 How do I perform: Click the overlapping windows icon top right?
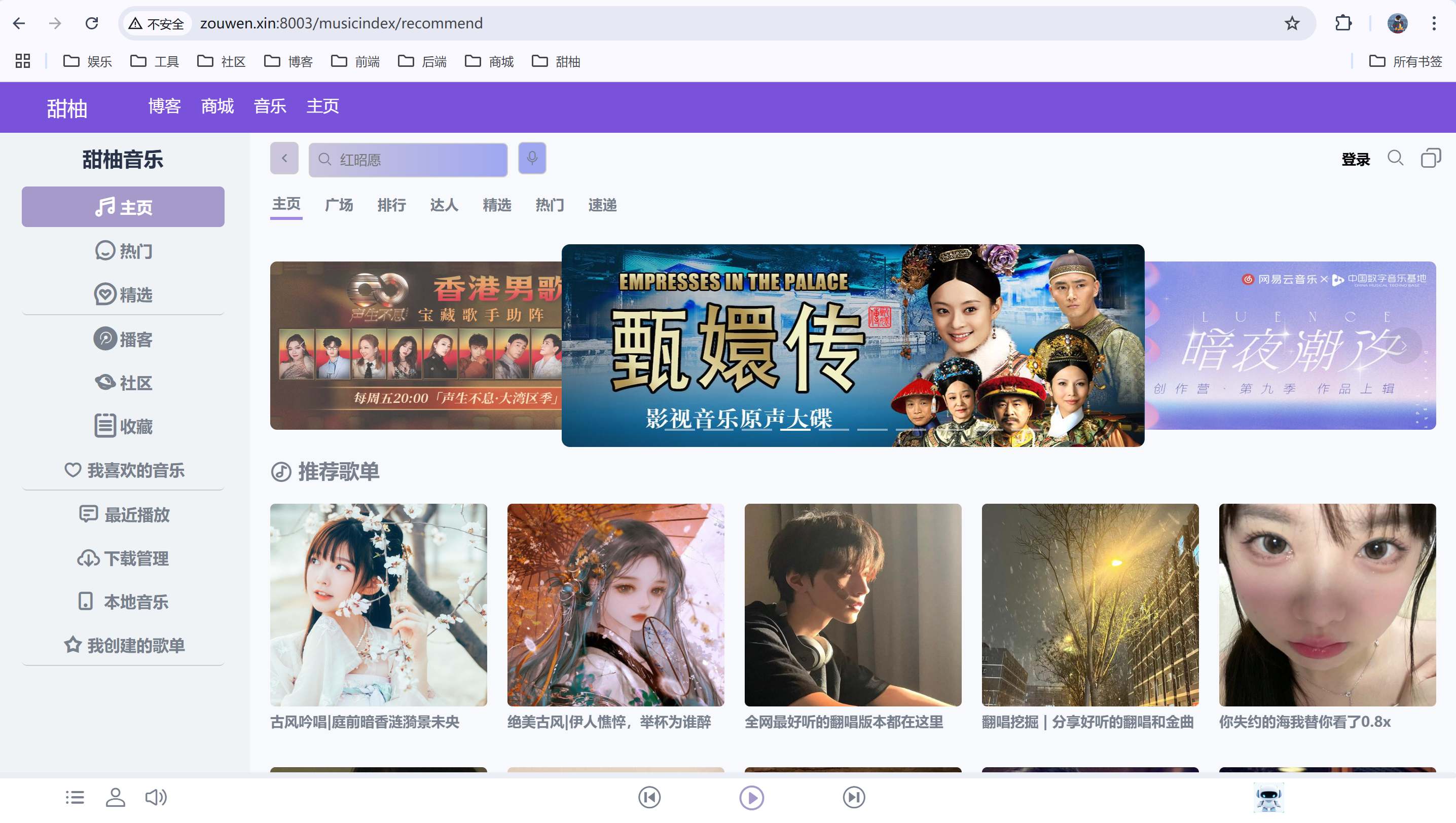tap(1431, 158)
